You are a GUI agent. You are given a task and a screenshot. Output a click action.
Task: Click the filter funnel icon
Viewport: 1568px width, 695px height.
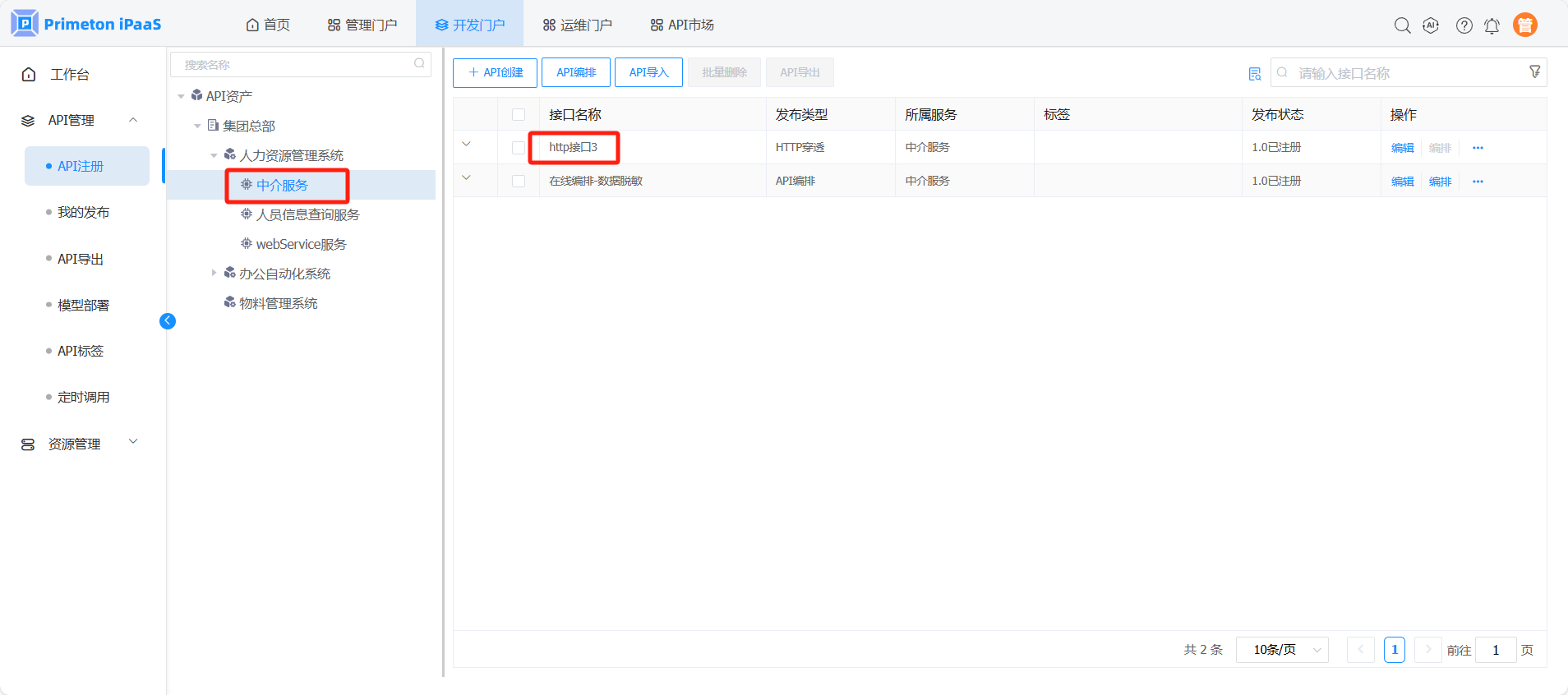[1534, 72]
